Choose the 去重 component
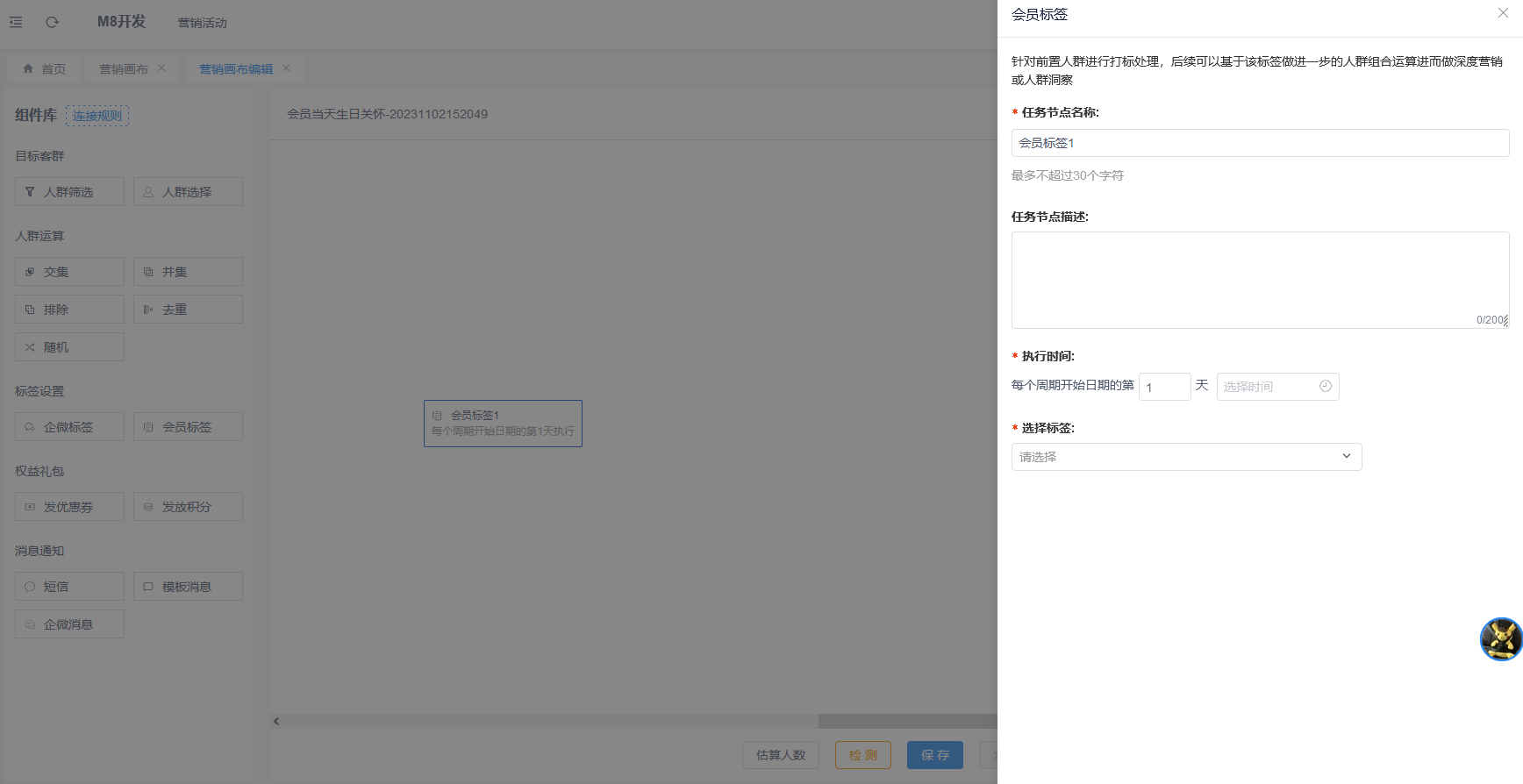The height and width of the screenshot is (784, 1523). click(188, 310)
